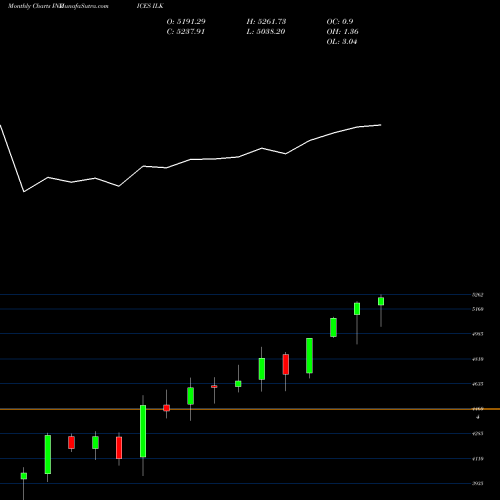Image resolution: width=500 pixels, height=500 pixels.
Task: Click the final point of the white line
Action: click(x=381, y=125)
